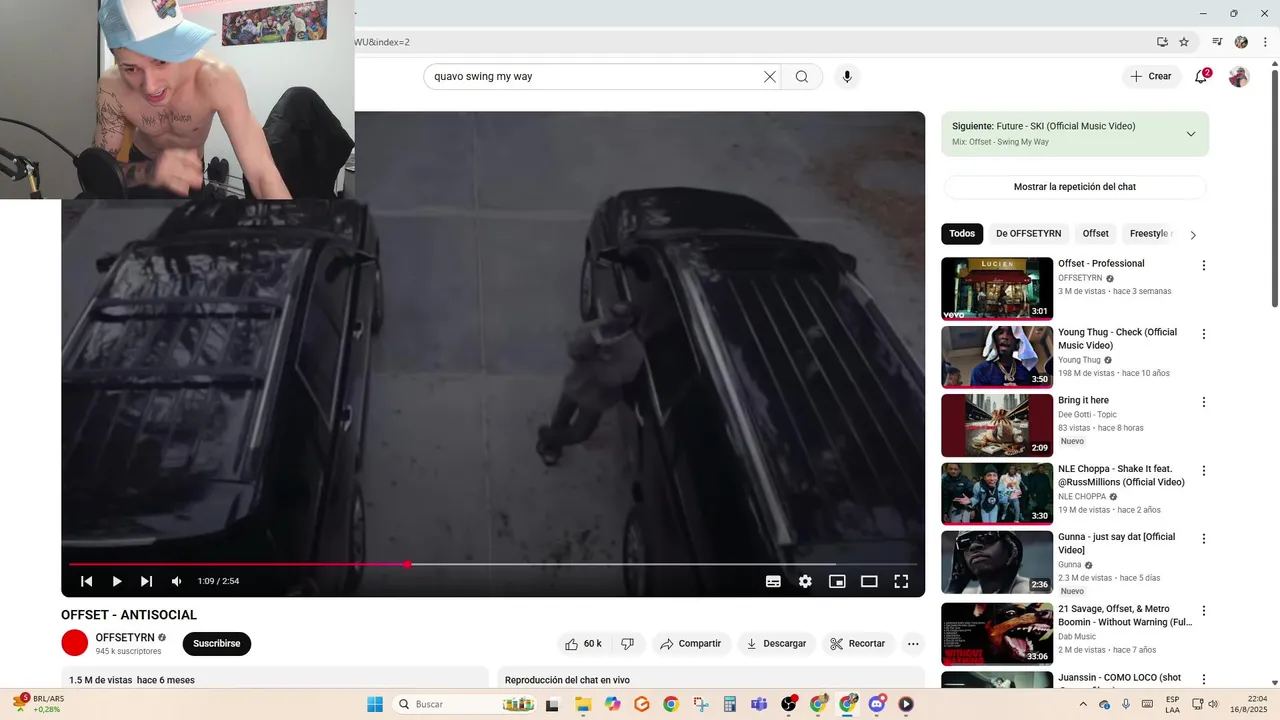Open the OFFSETYRN channel name link
The height and width of the screenshot is (720, 1280).
(x=125, y=637)
